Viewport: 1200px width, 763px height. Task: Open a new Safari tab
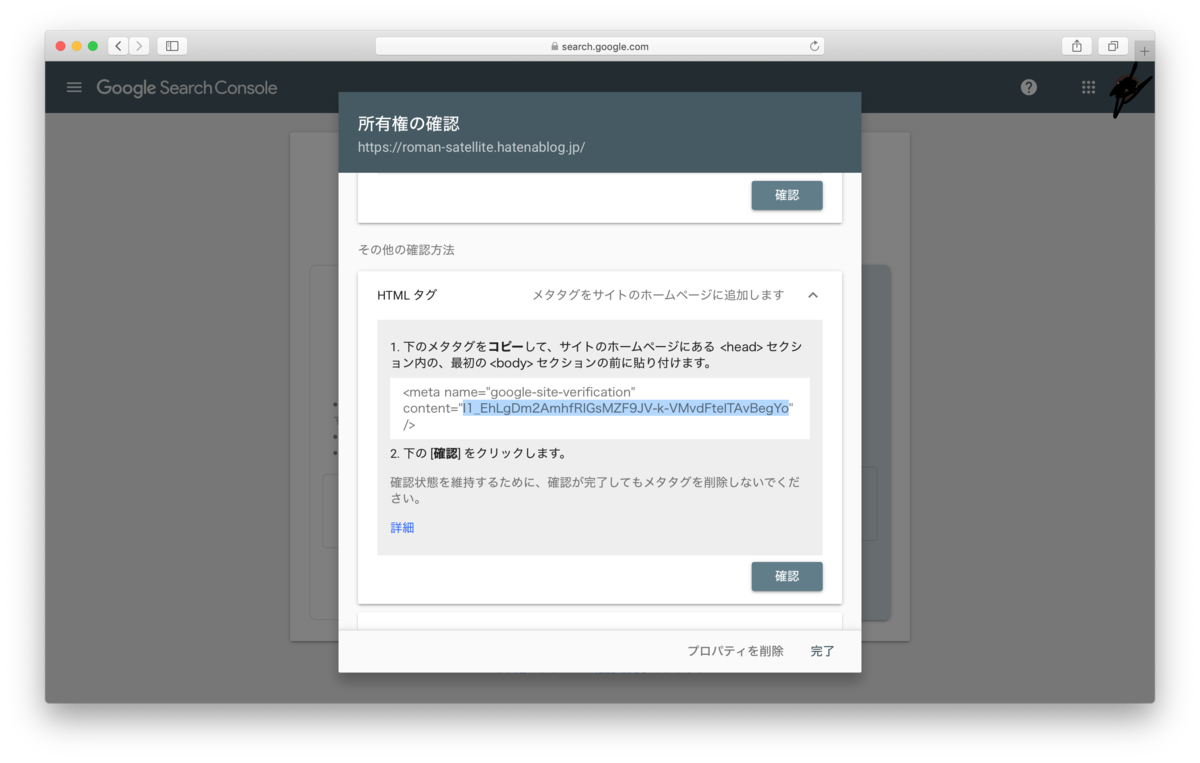(1145, 51)
